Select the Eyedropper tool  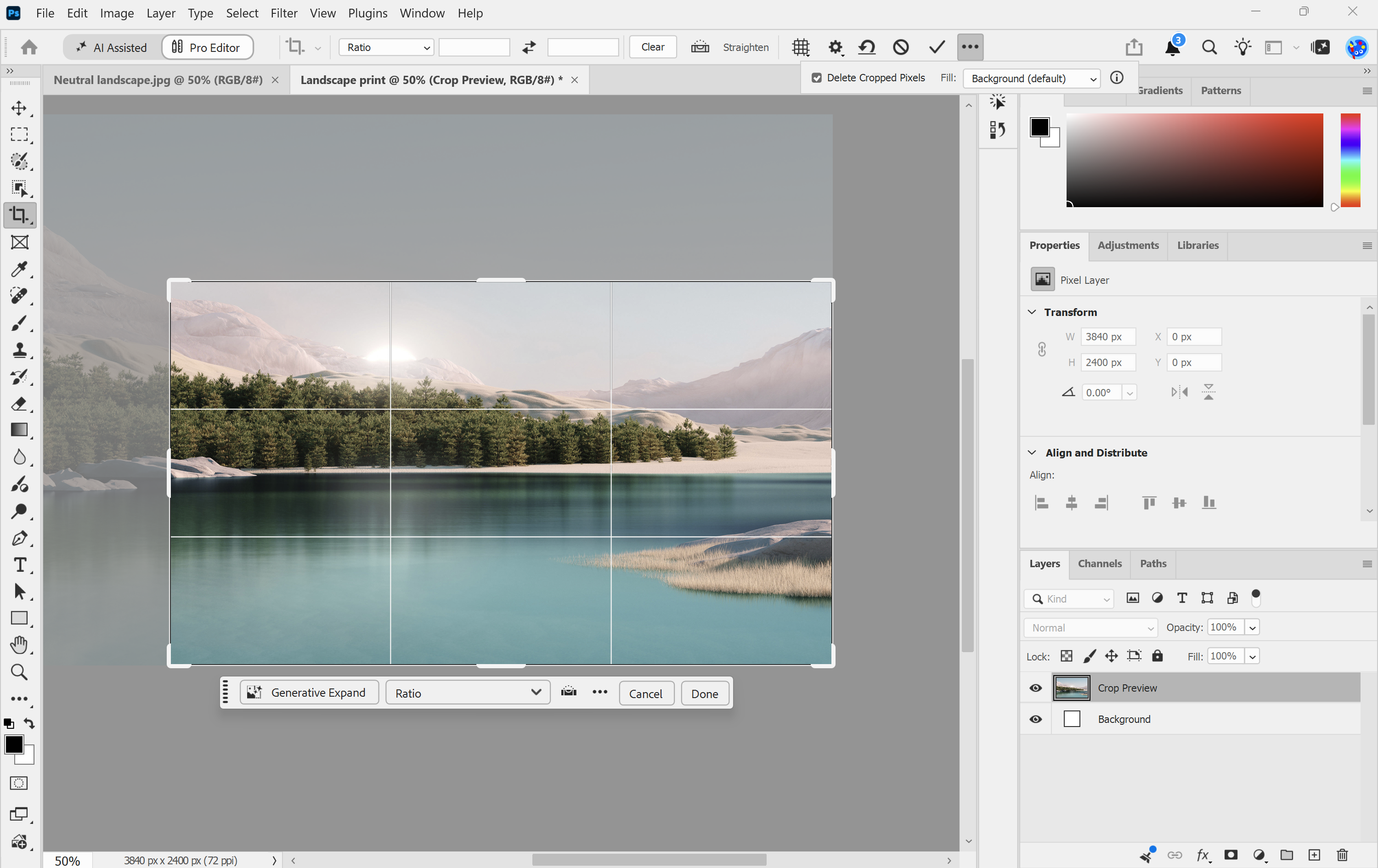pos(19,270)
